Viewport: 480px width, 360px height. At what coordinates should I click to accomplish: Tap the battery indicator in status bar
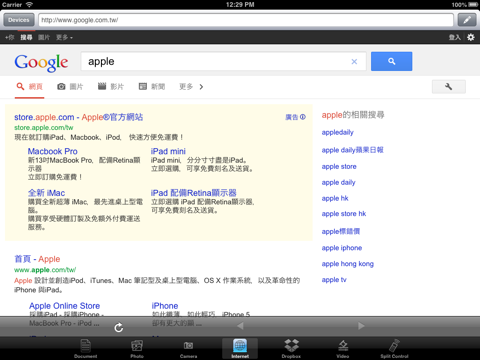(x=473, y=5)
